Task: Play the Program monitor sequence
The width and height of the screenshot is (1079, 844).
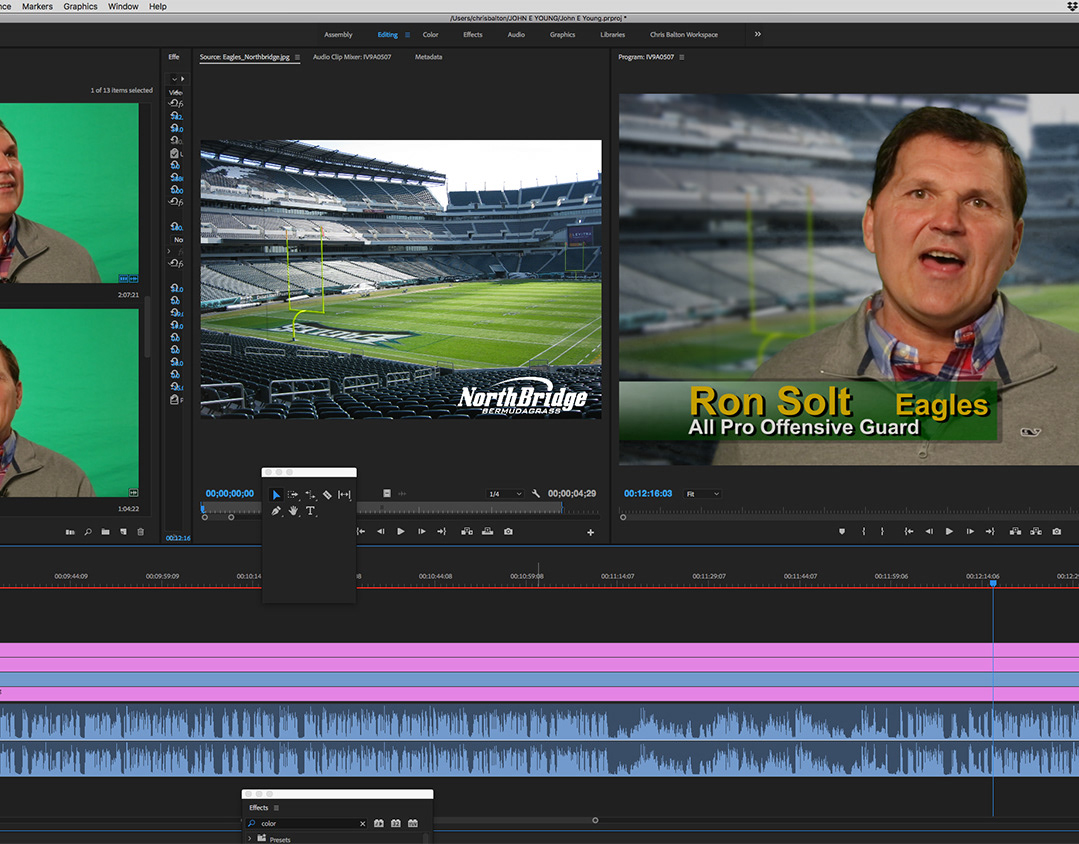Action: click(x=949, y=531)
